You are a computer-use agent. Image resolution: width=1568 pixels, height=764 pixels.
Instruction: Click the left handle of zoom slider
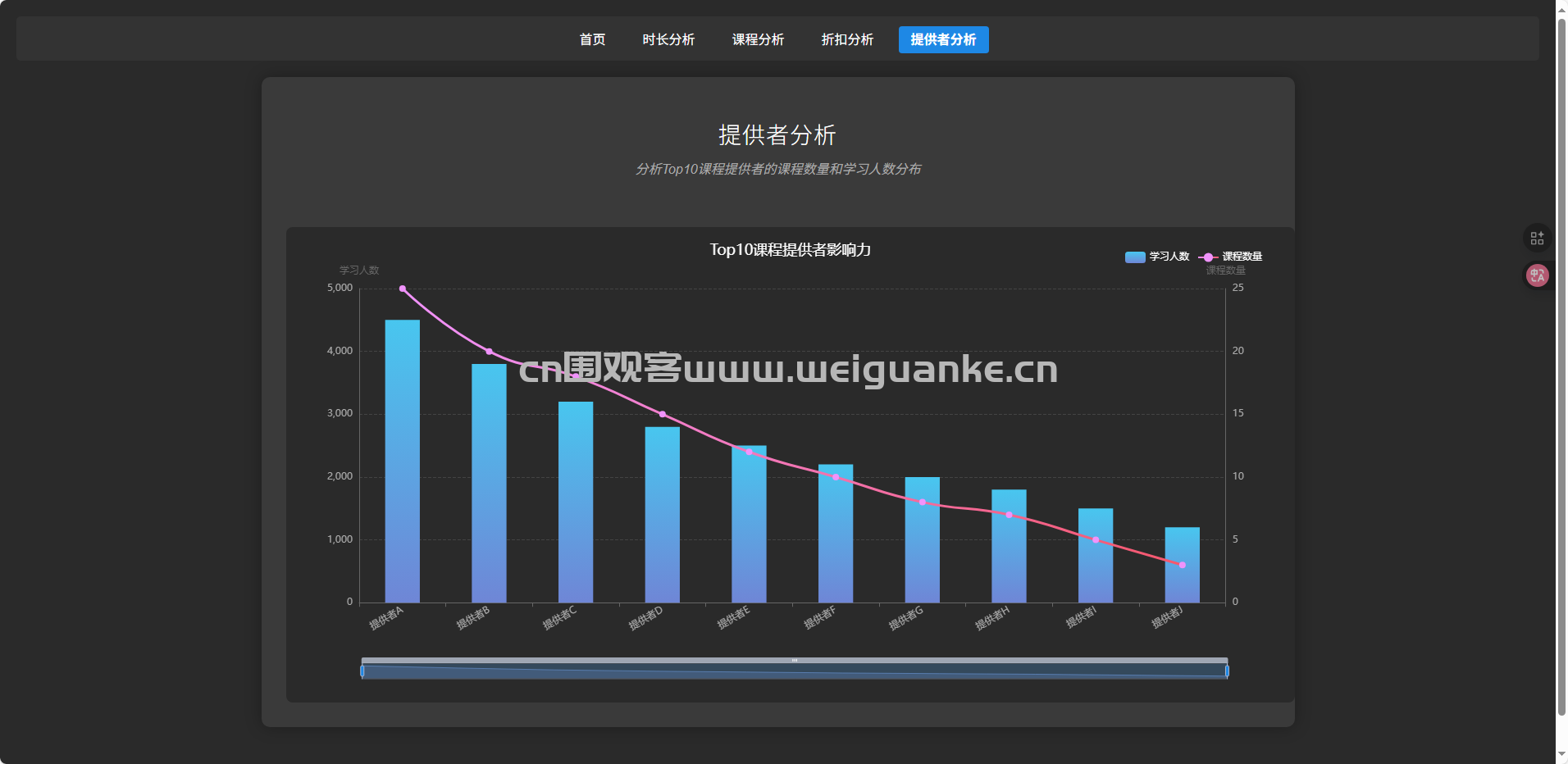coord(362,671)
